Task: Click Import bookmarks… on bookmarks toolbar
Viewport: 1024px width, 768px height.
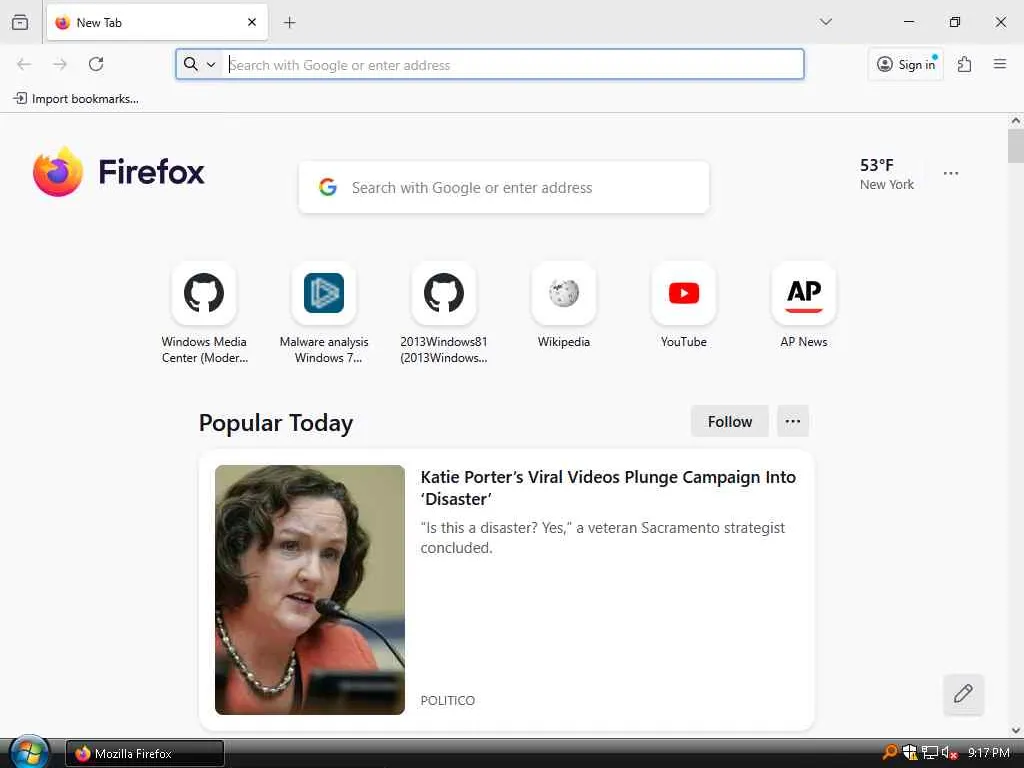Action: (76, 99)
